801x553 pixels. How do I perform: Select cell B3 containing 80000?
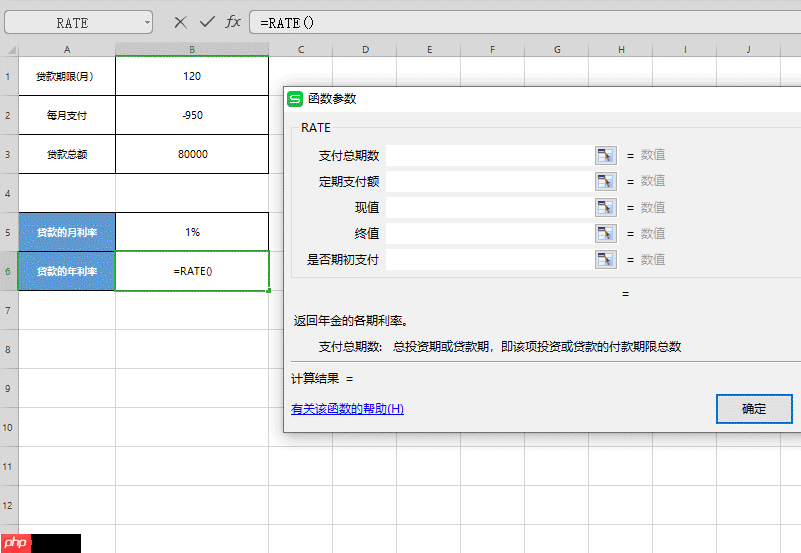click(192, 154)
